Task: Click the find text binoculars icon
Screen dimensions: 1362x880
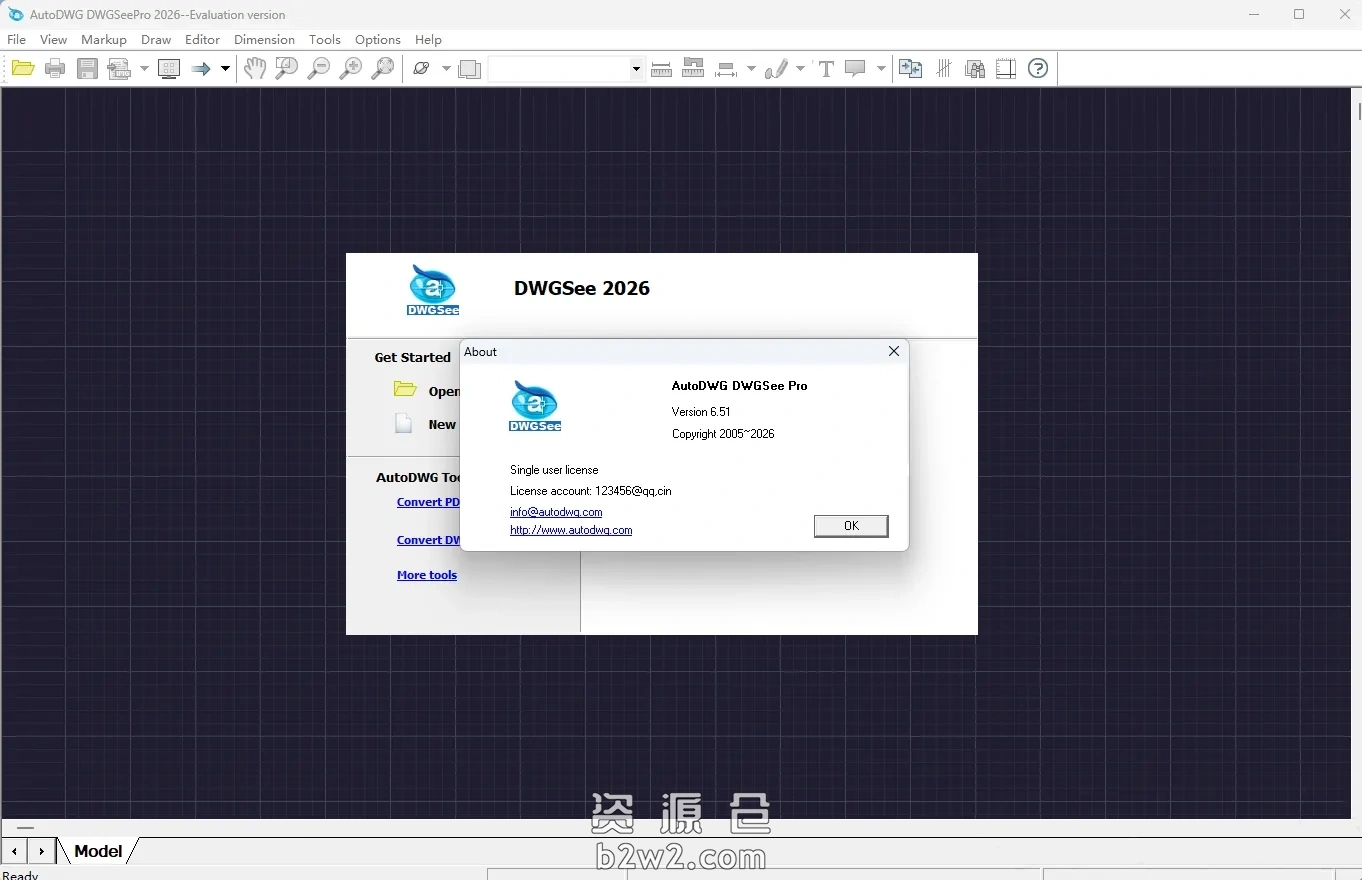Action: point(975,69)
